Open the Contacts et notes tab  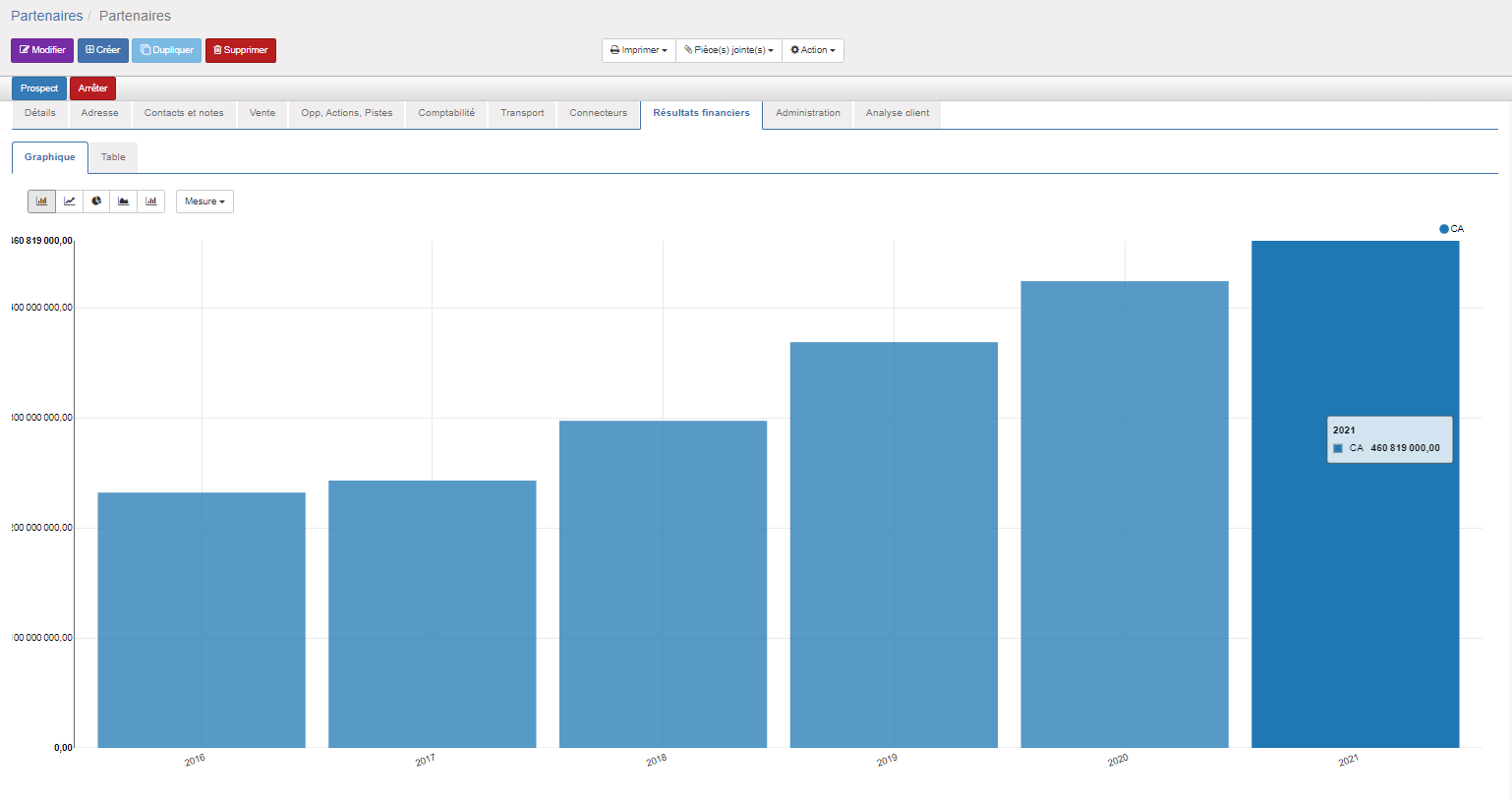tap(184, 113)
